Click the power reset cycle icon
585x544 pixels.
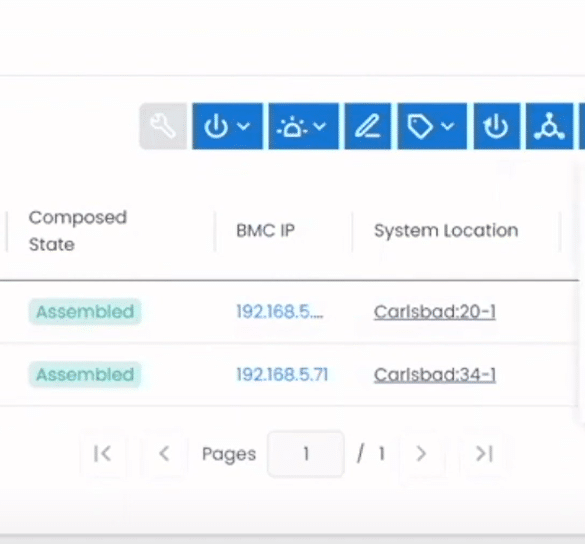coord(497,126)
